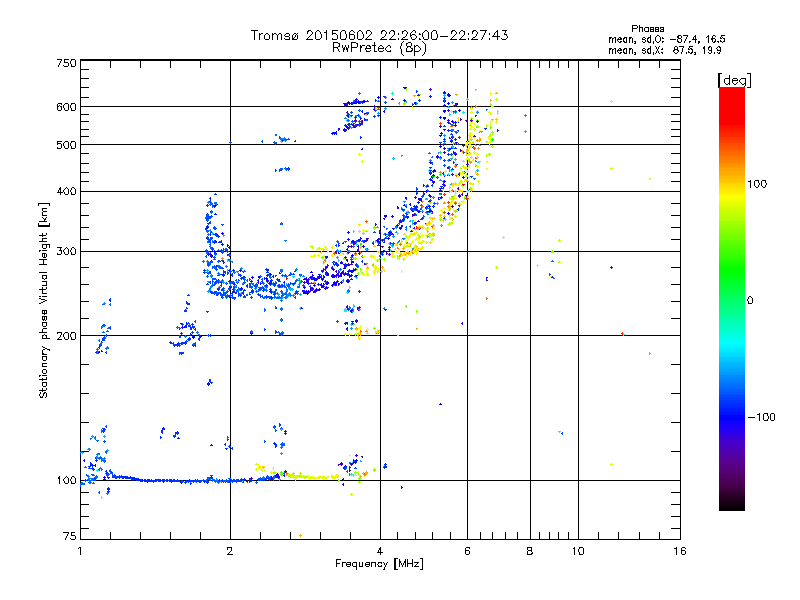The width and height of the screenshot is (800, 600).
Task: Click the x-axis tick label '4'
Action: coord(380,551)
